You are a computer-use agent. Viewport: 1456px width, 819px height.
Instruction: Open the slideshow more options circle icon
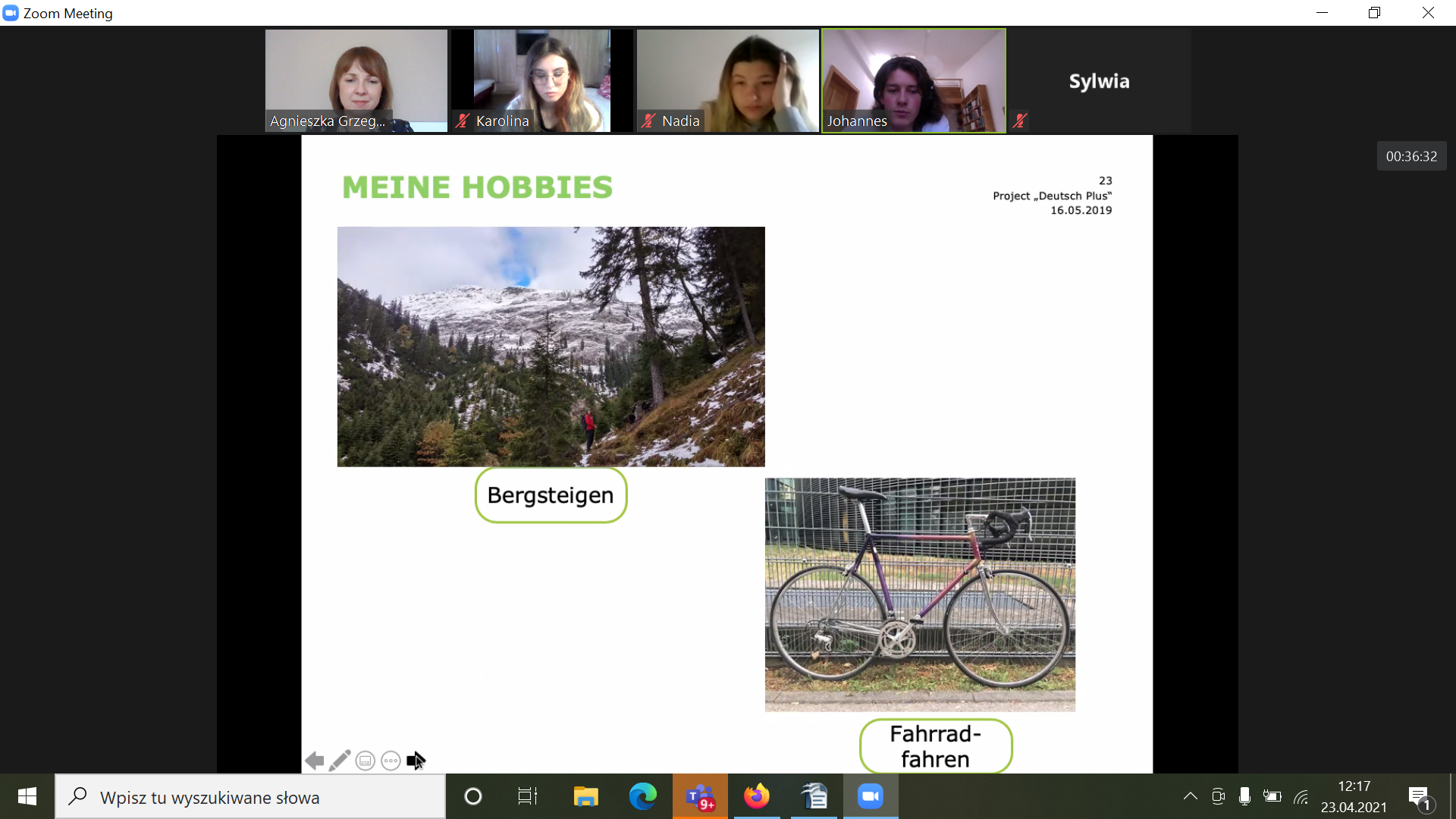point(391,761)
